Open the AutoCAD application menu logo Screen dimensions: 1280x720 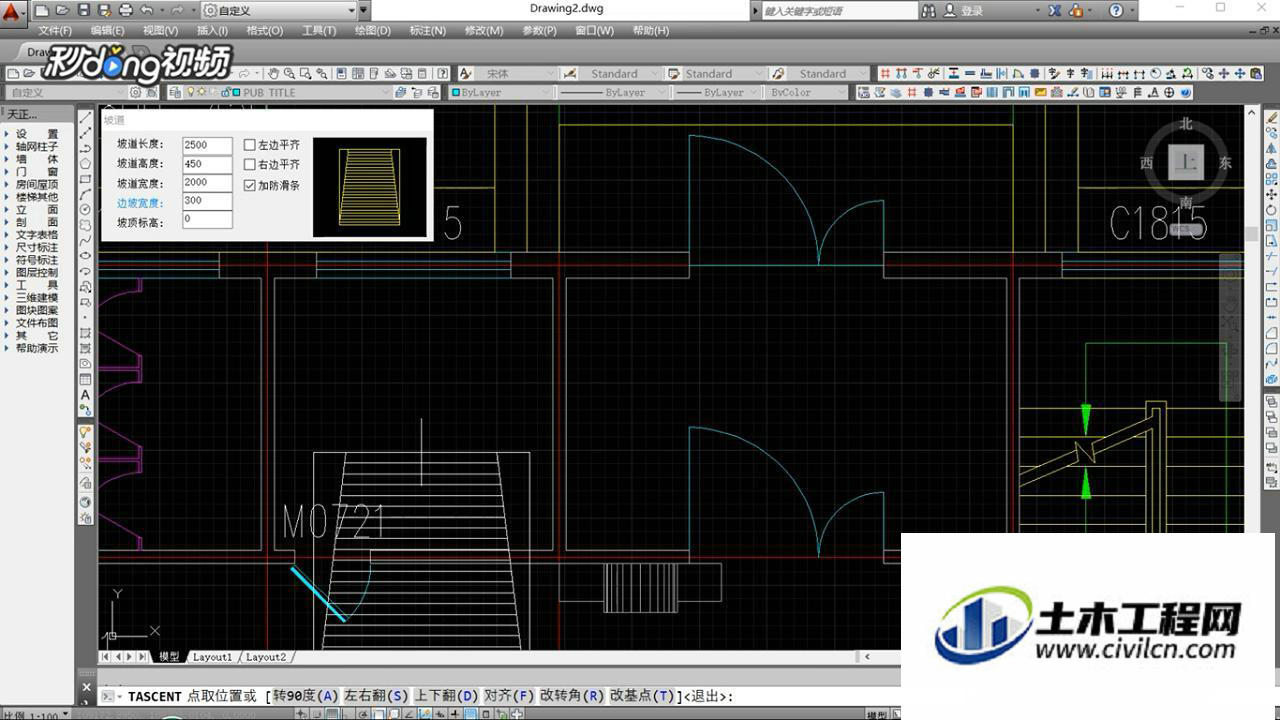13,14
